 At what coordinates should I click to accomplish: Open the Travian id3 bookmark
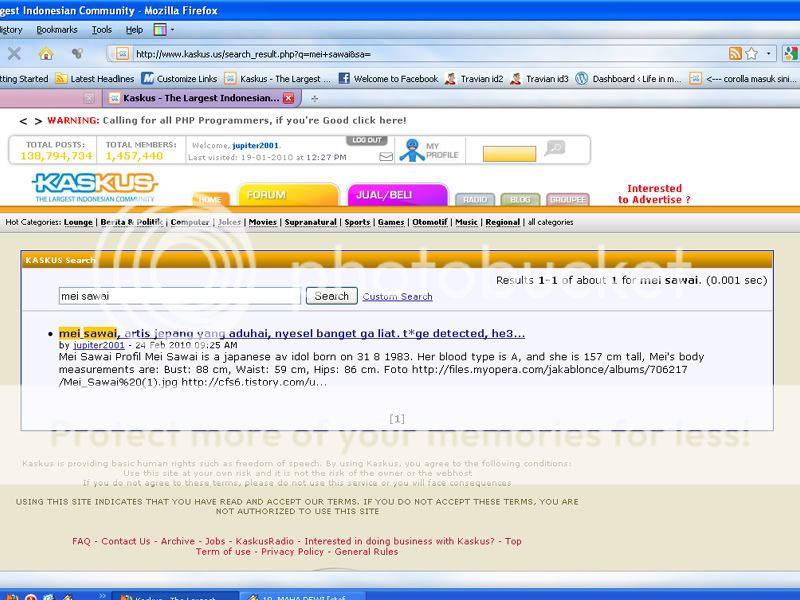pos(539,79)
